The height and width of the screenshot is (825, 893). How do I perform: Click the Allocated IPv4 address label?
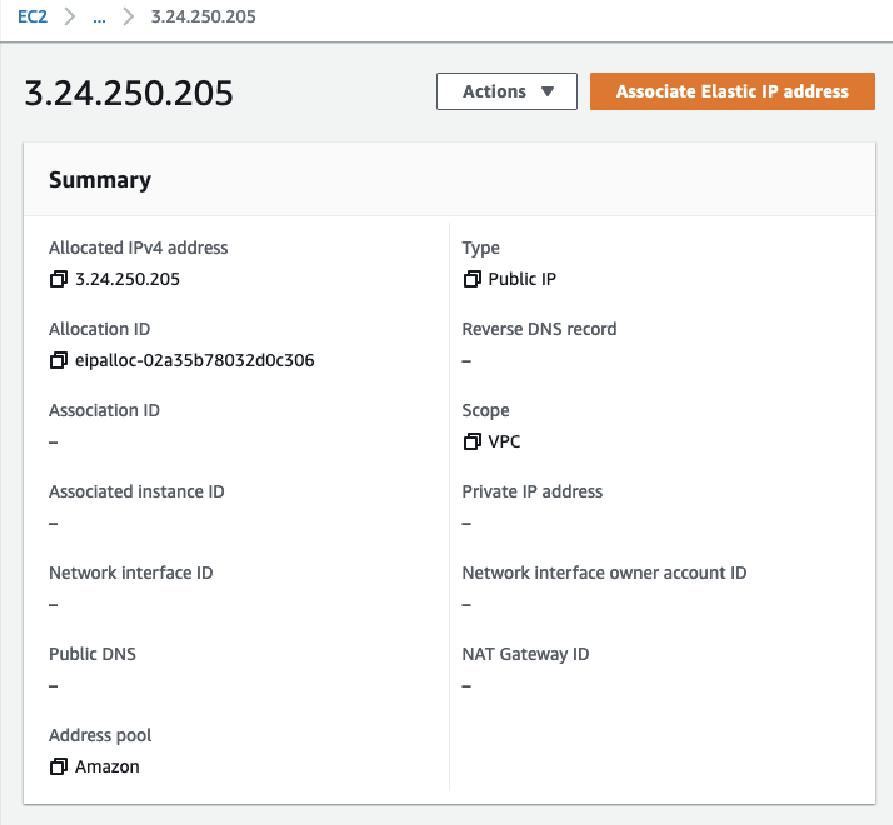click(x=138, y=248)
